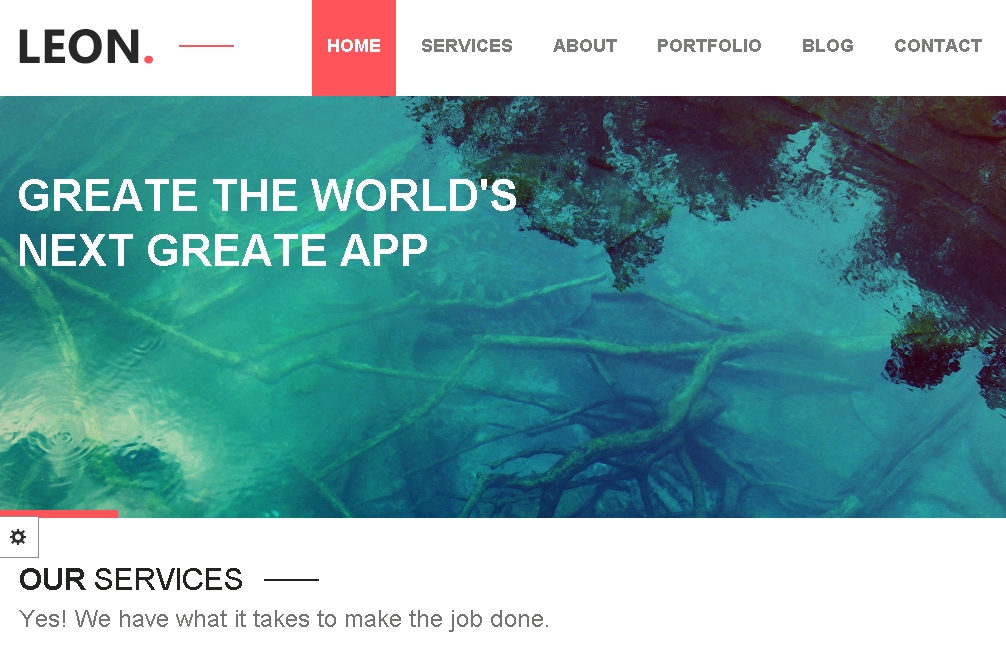Click the word 'WORLD'S' in banner
Screen dimensions: 1006x655
pos(414,195)
